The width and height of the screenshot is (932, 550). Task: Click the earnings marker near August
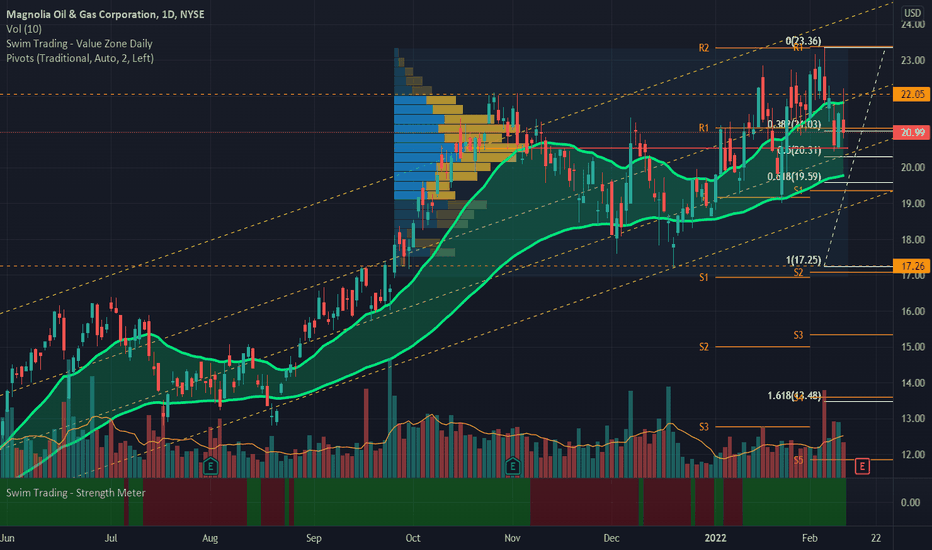(210, 466)
